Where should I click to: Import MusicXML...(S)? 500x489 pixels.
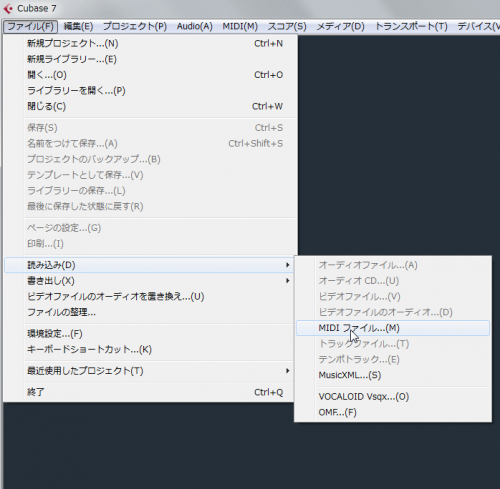393,375
